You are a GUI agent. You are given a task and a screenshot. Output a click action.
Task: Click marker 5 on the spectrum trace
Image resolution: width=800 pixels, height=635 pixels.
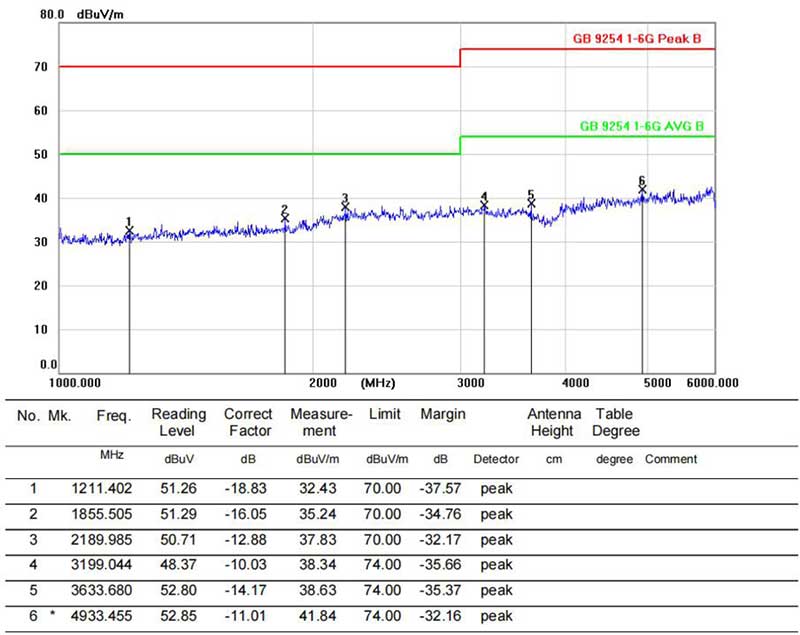click(531, 204)
